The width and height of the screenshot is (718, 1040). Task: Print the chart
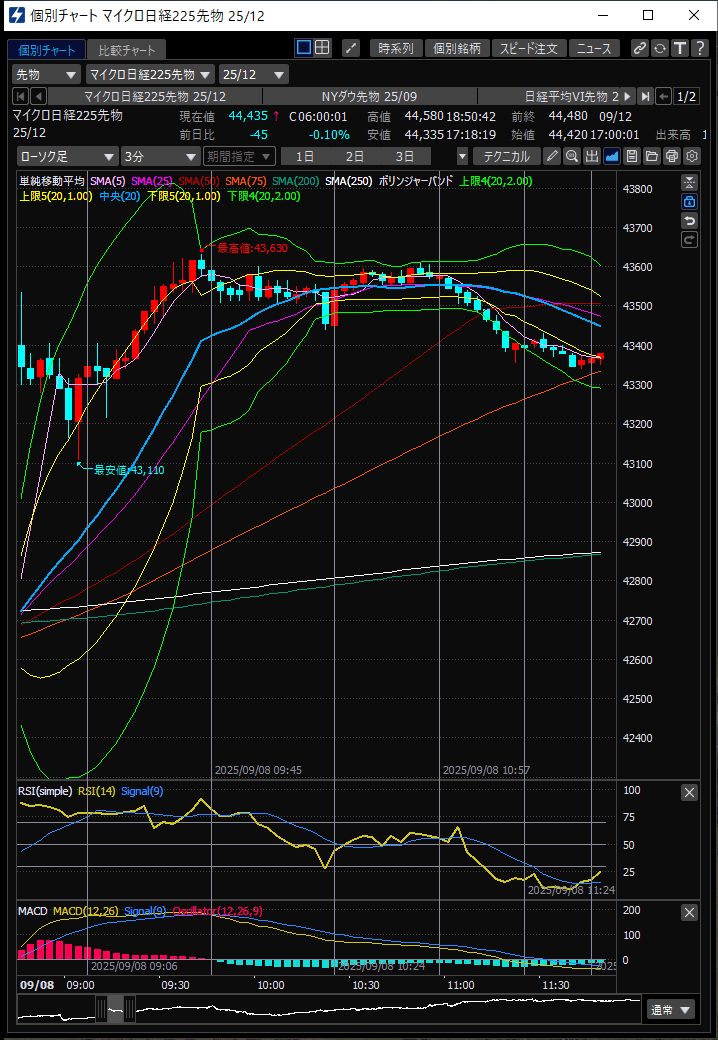coord(672,157)
